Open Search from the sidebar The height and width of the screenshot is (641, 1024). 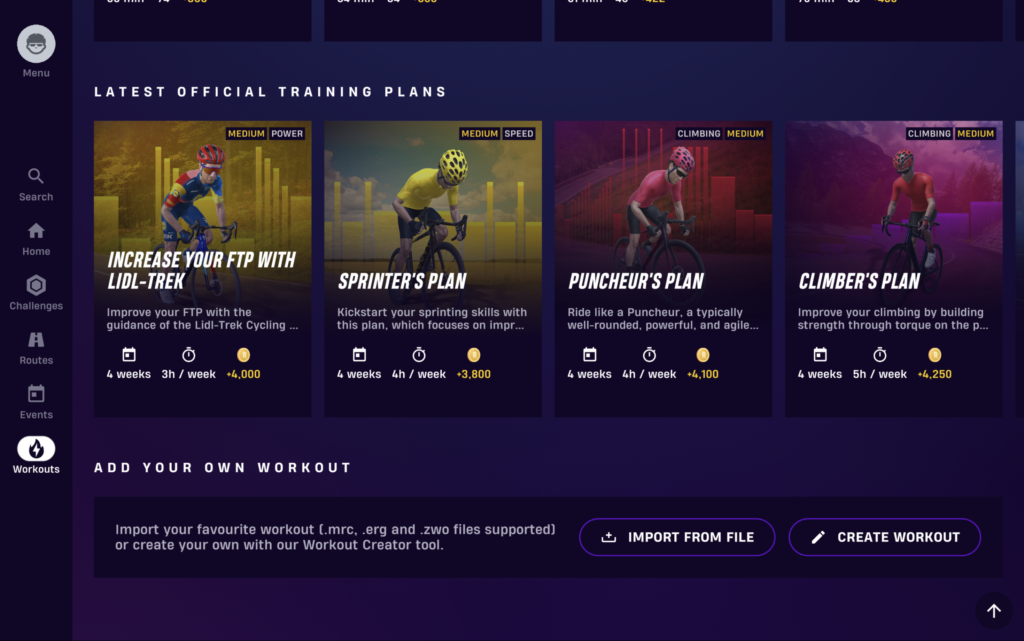(x=36, y=176)
